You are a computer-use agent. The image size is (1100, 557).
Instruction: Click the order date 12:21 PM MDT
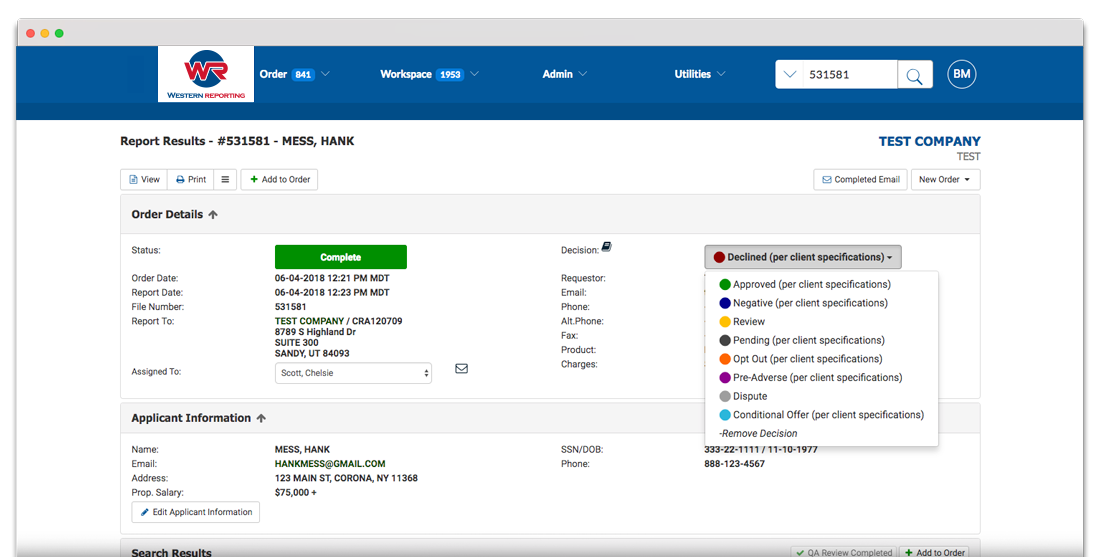332,278
